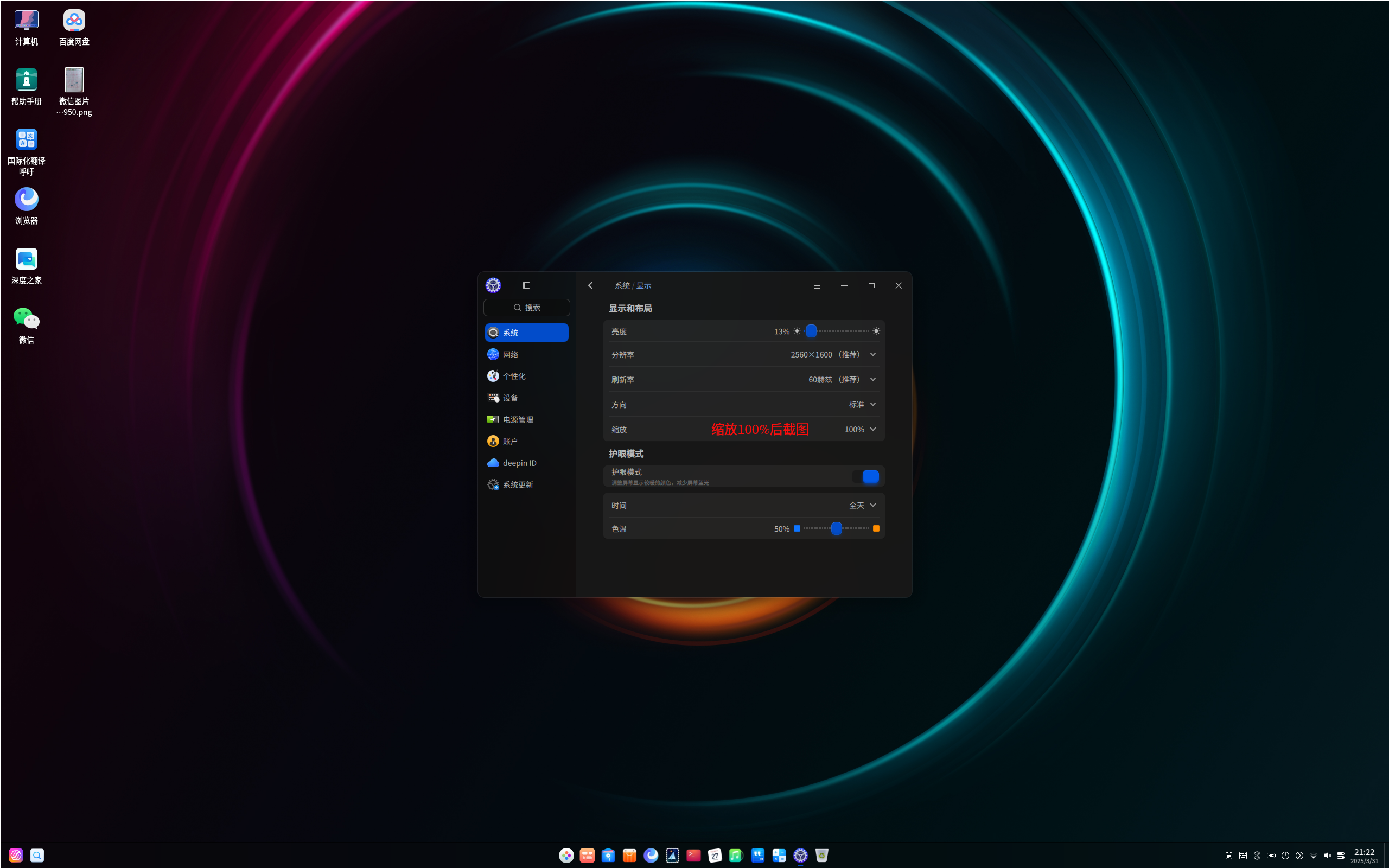The image size is (1389, 868).
Task: Open 国际化翻译呼吁 desktop icon
Action: 27,152
